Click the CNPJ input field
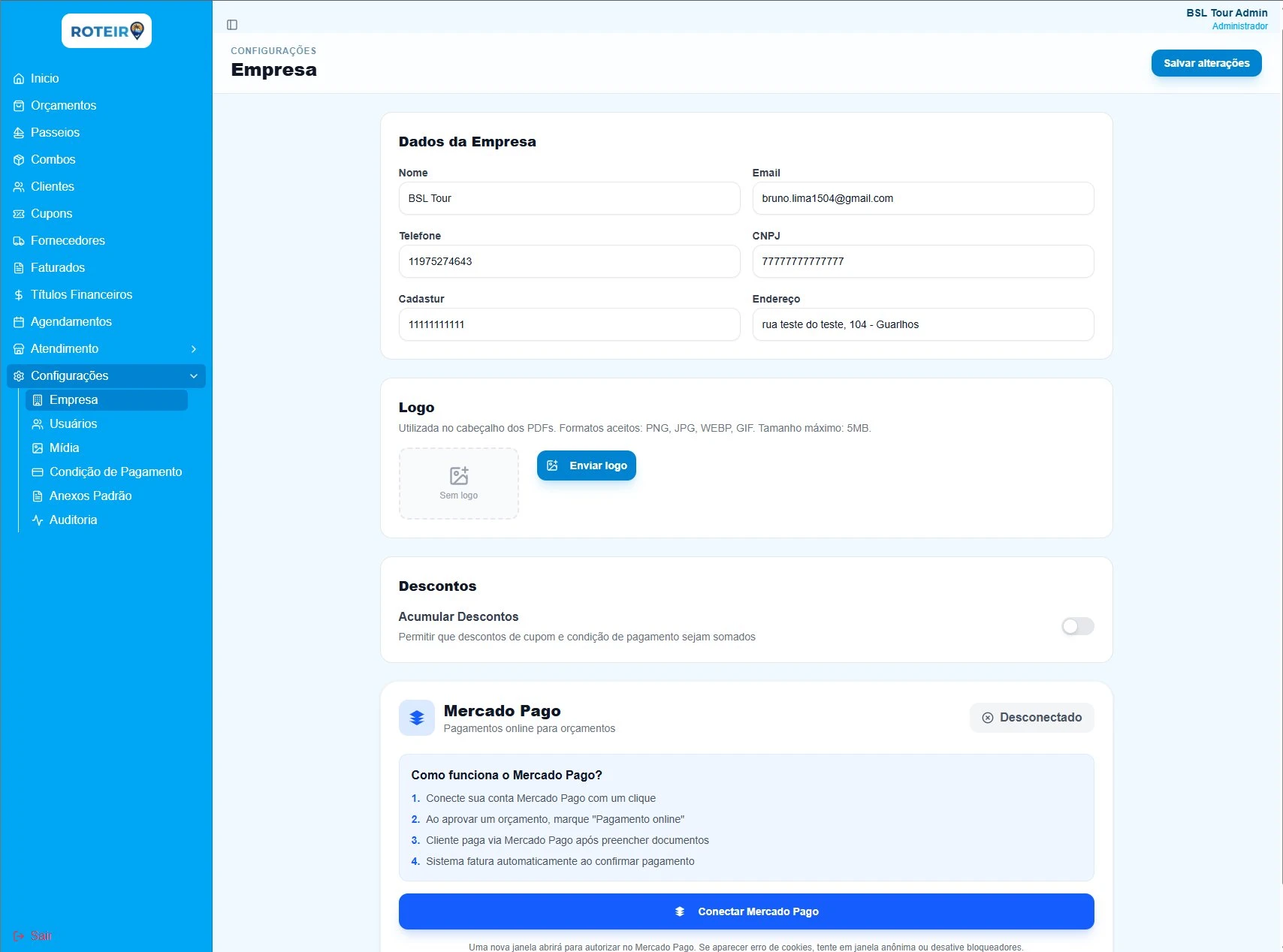The image size is (1283, 952). point(922,261)
